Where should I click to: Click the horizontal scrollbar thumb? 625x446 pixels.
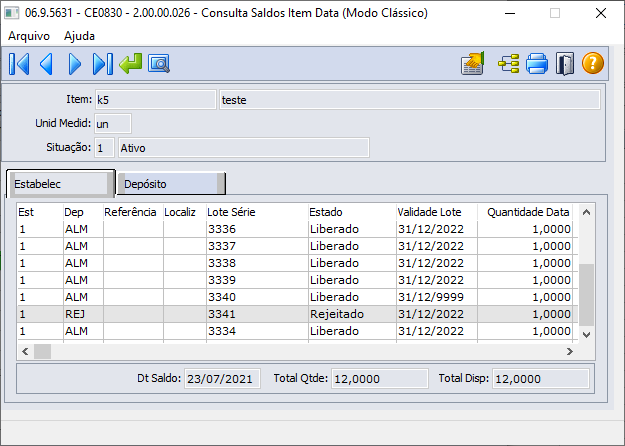pyautogui.click(x=42, y=351)
